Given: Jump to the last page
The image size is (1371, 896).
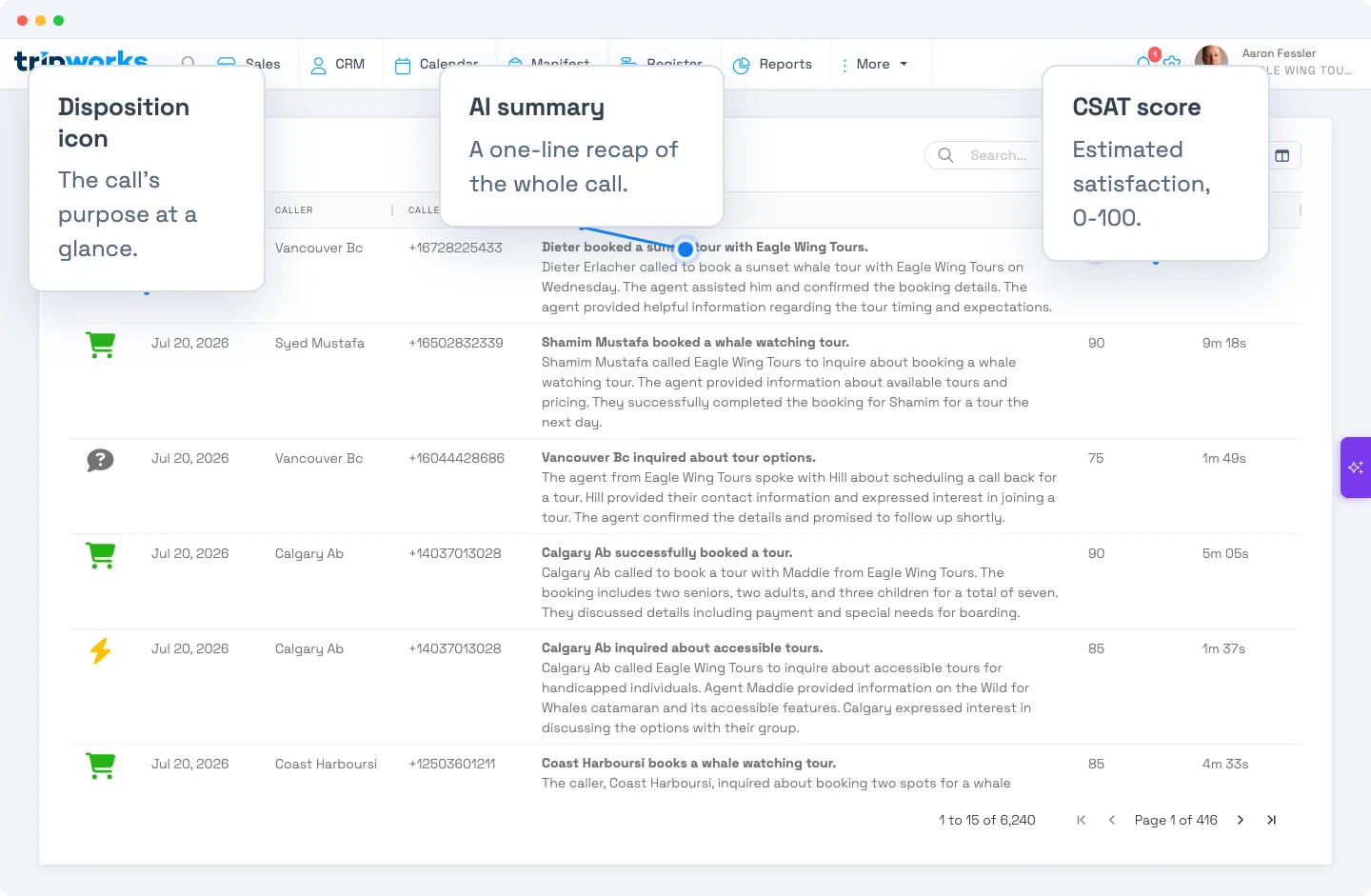Looking at the screenshot, I should (x=1271, y=820).
